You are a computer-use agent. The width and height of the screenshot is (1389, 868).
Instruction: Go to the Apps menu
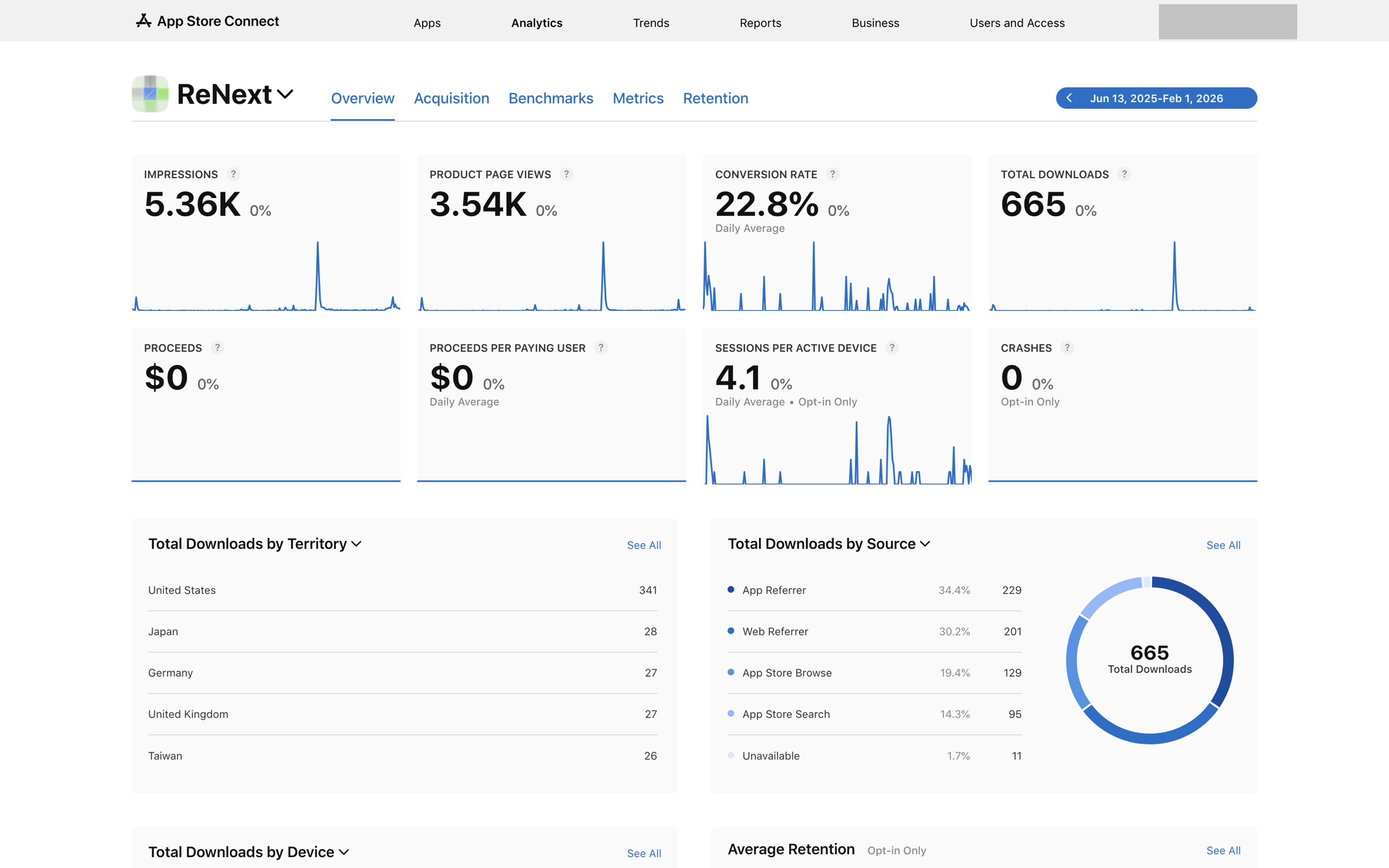click(x=427, y=23)
